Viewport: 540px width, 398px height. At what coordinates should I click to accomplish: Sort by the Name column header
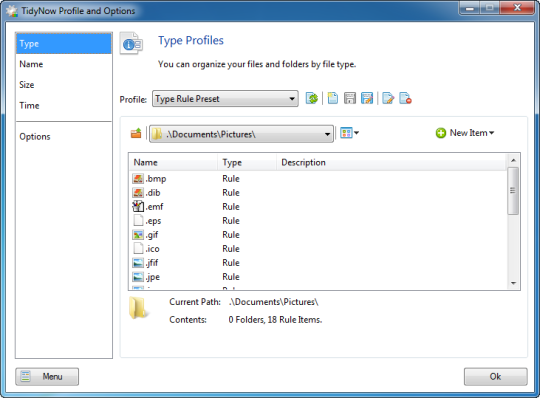click(173, 162)
